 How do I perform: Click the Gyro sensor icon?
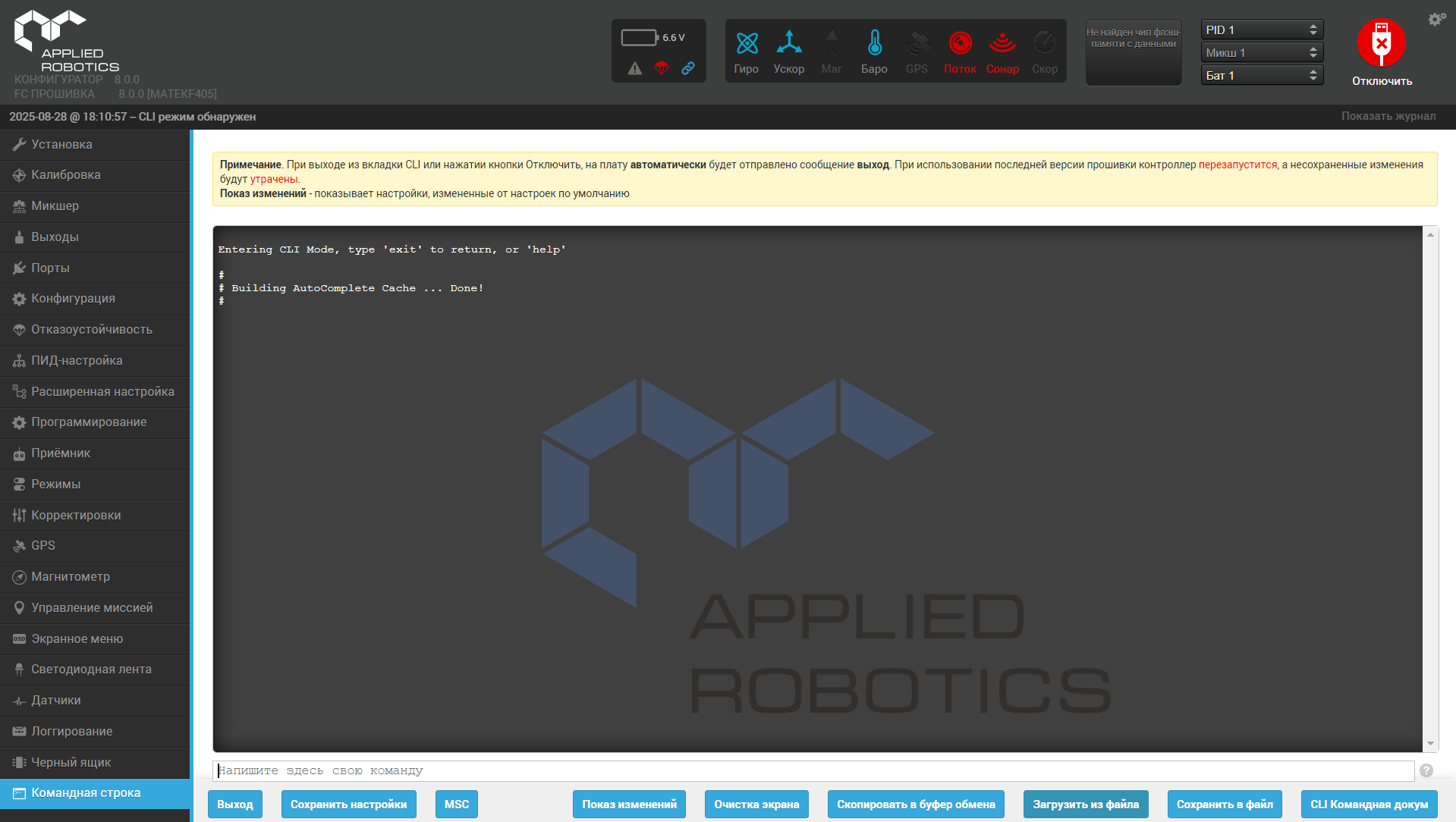click(747, 44)
